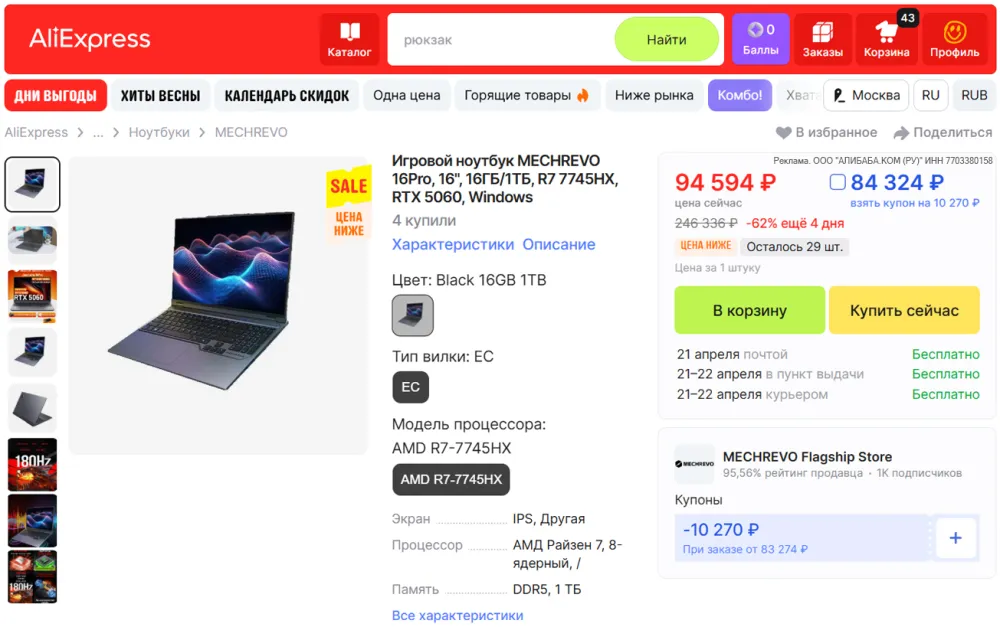Open the Все характеристики link
Viewport: 1000px width, 627px height.
tap(457, 616)
